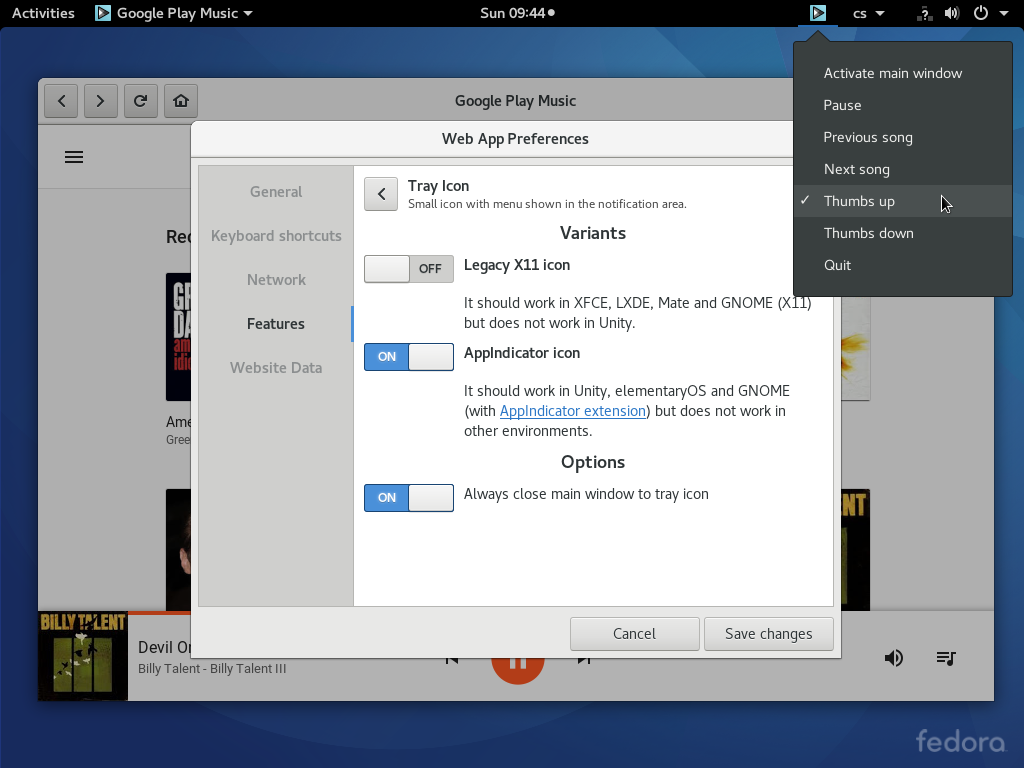This screenshot has height=768, width=1024.
Task: Click the forward navigation arrow
Action: [x=101, y=101]
